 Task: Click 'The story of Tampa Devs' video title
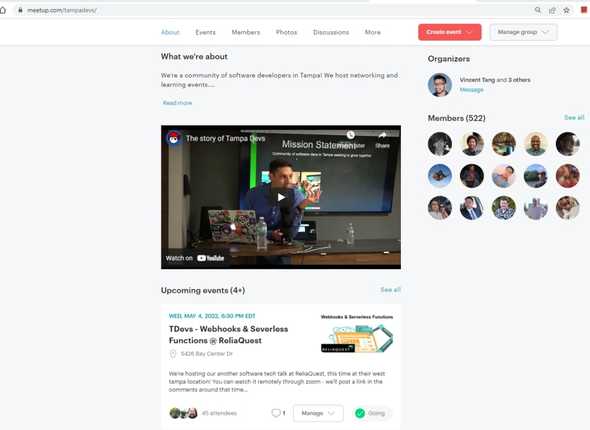pyautogui.click(x=225, y=138)
